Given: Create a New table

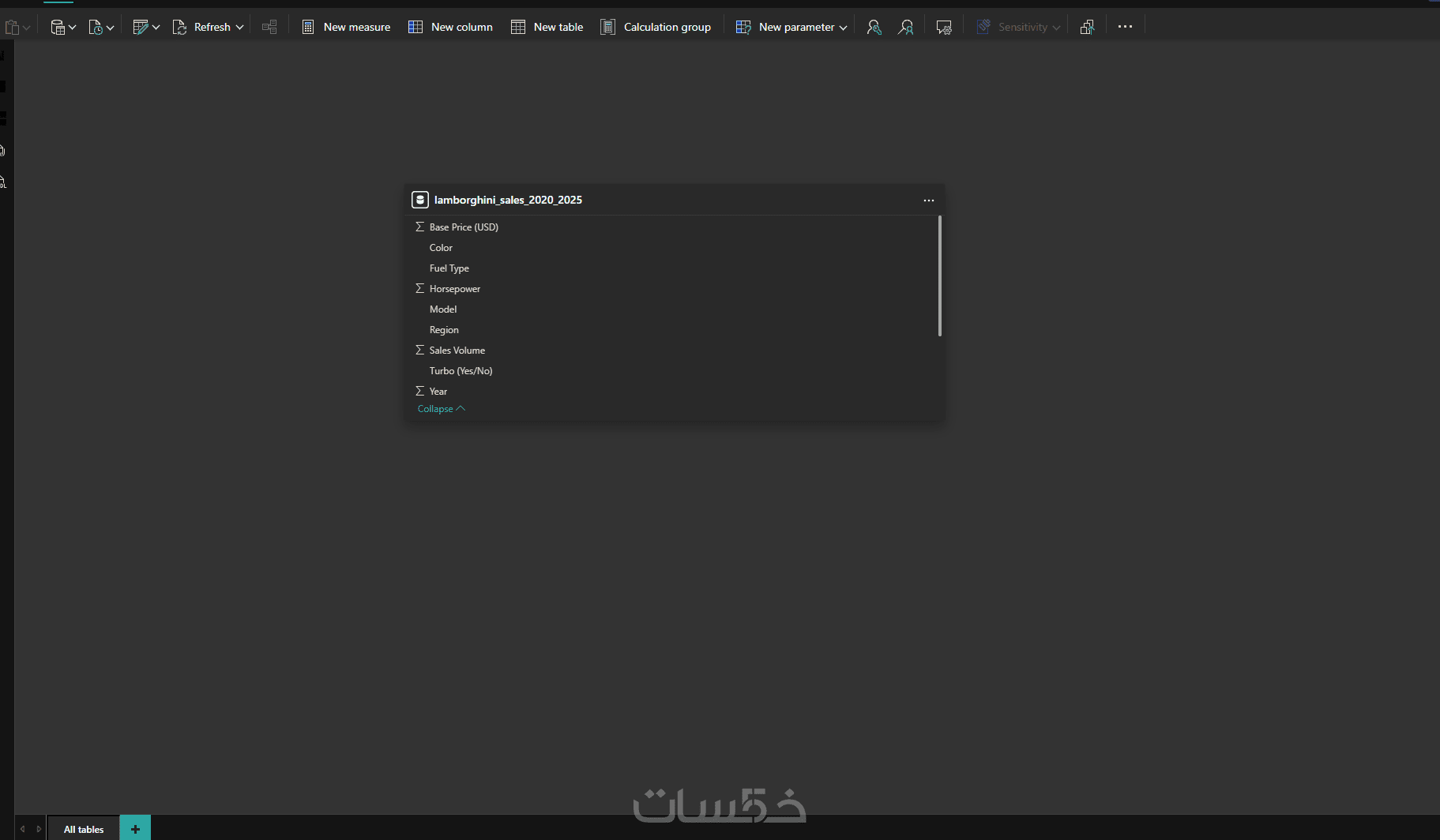Looking at the screenshot, I should [x=547, y=27].
